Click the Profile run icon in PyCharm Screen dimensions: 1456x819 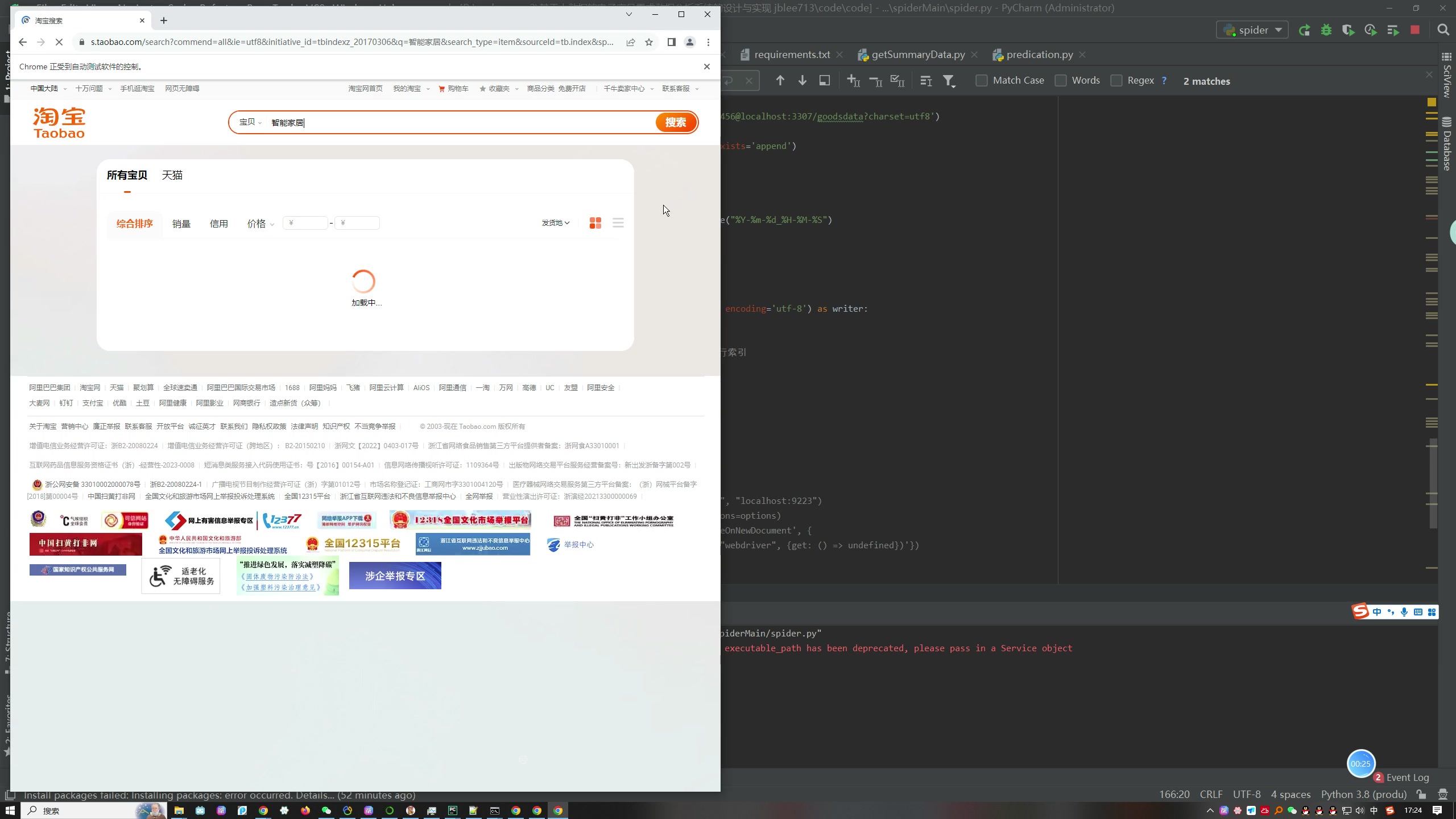pos(1371,30)
